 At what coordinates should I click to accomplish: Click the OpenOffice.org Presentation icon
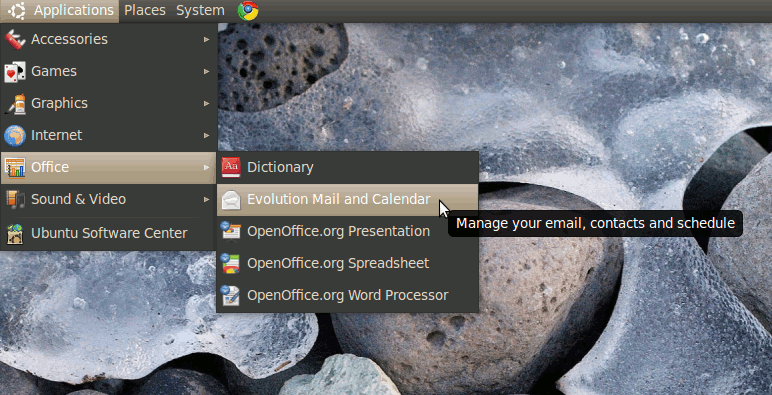pos(231,231)
